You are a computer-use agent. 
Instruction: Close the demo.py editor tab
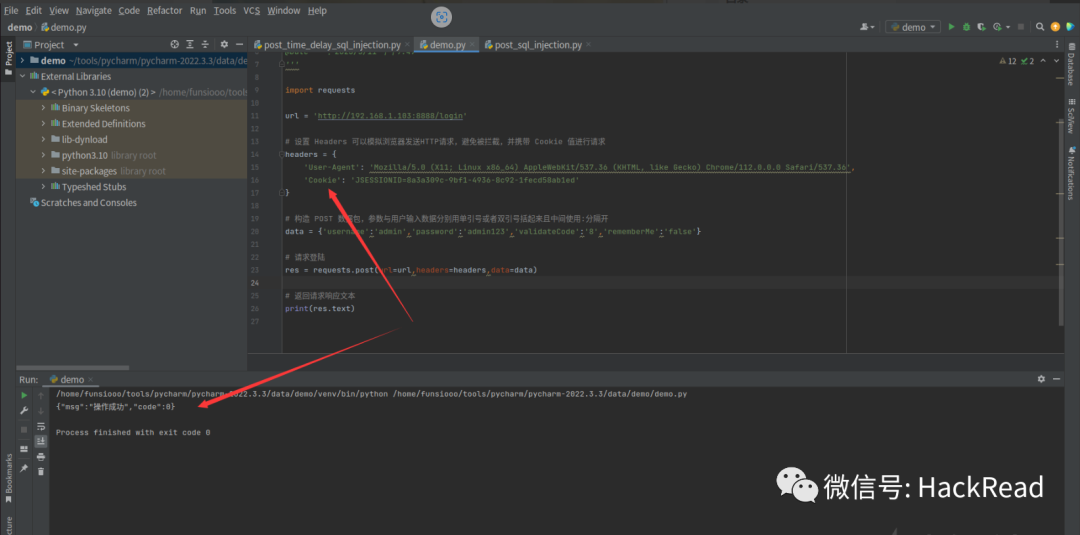[472, 45]
